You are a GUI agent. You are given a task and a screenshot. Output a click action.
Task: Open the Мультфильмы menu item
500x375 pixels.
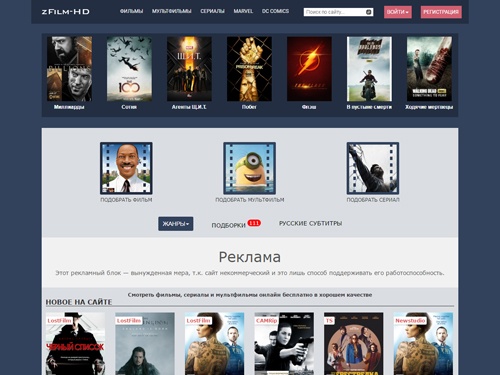(172, 11)
